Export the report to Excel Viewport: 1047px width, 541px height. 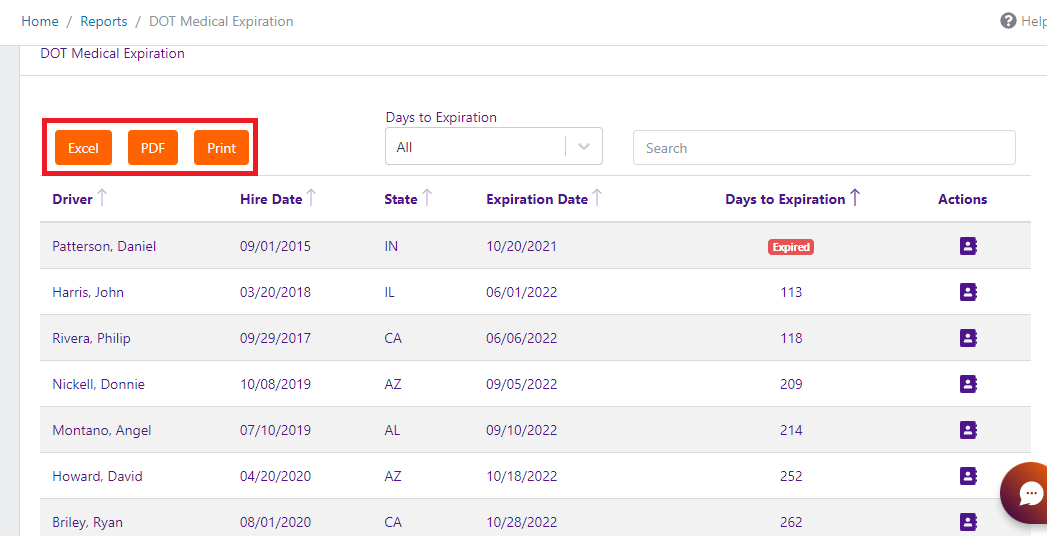click(83, 148)
